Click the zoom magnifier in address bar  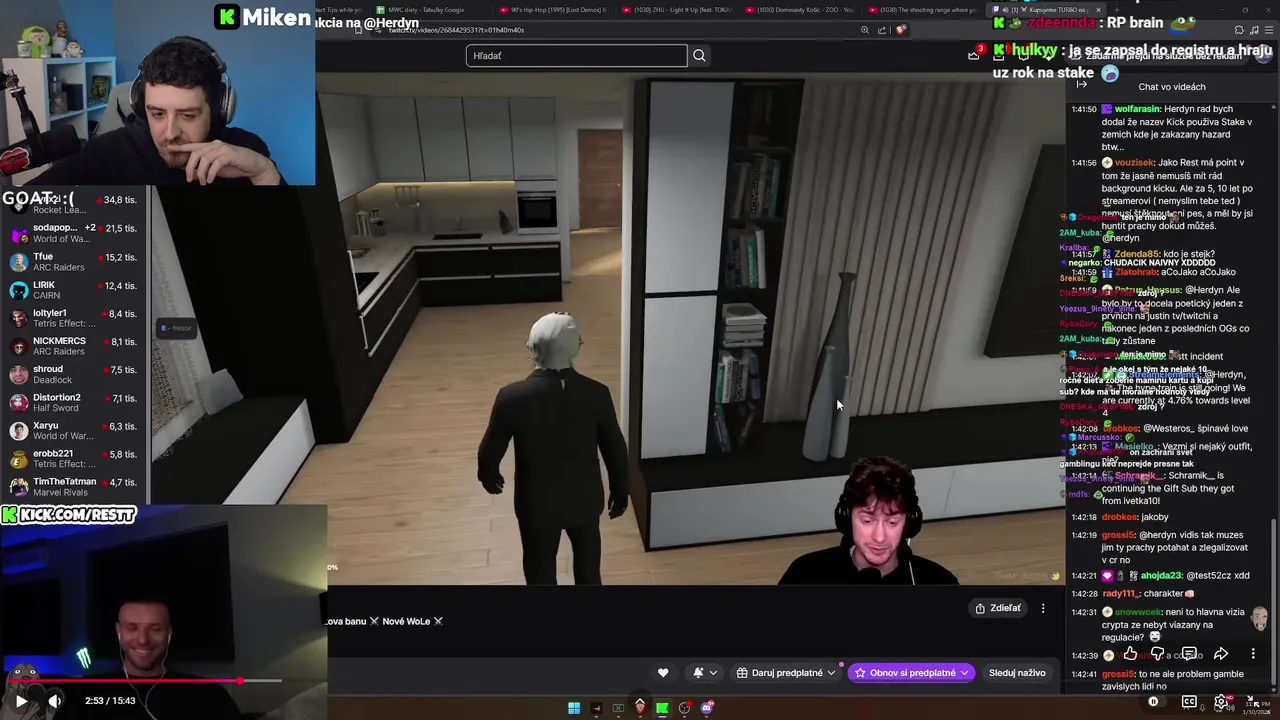[x=865, y=30]
